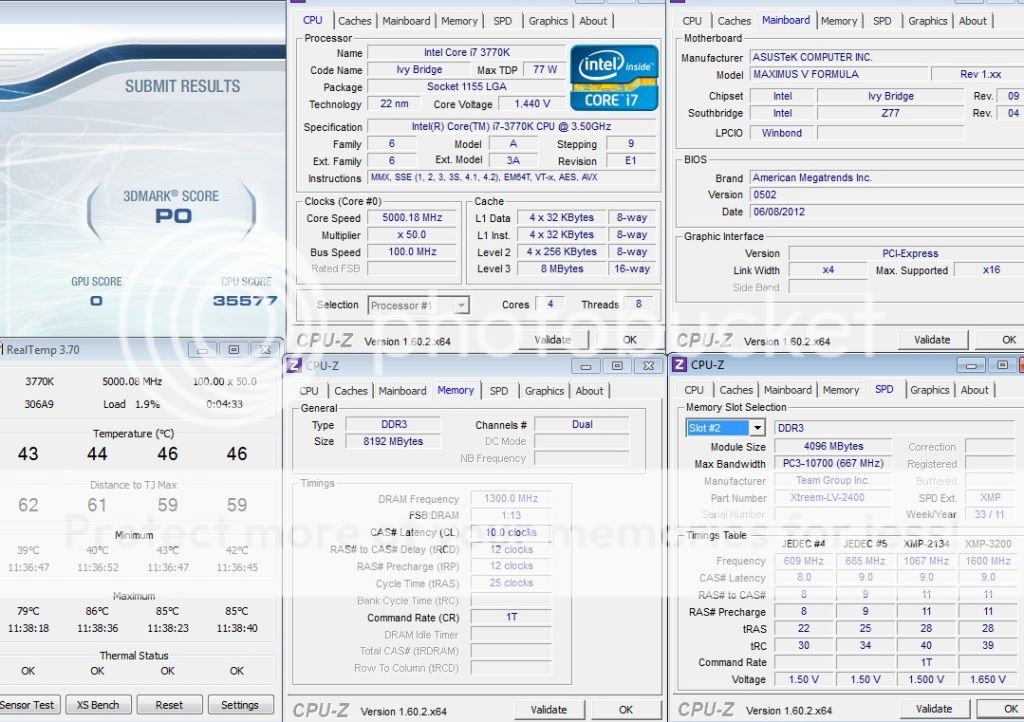Select Graphics tab in Mainboard window

927,21
